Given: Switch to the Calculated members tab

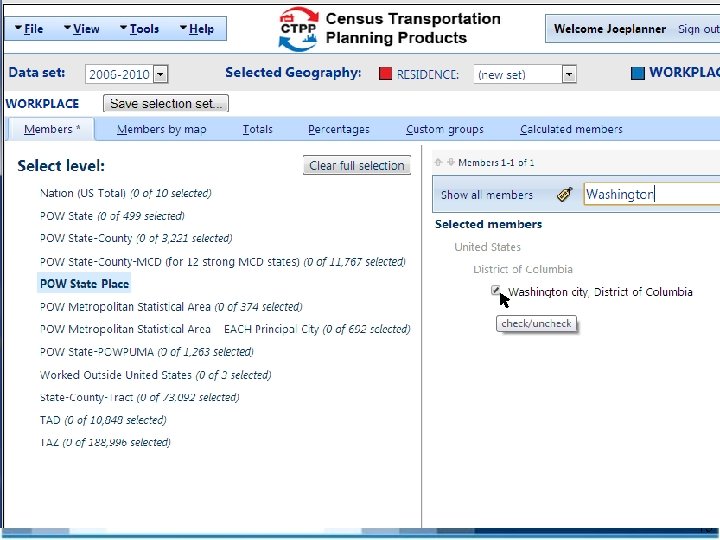Looking at the screenshot, I should (x=571, y=129).
